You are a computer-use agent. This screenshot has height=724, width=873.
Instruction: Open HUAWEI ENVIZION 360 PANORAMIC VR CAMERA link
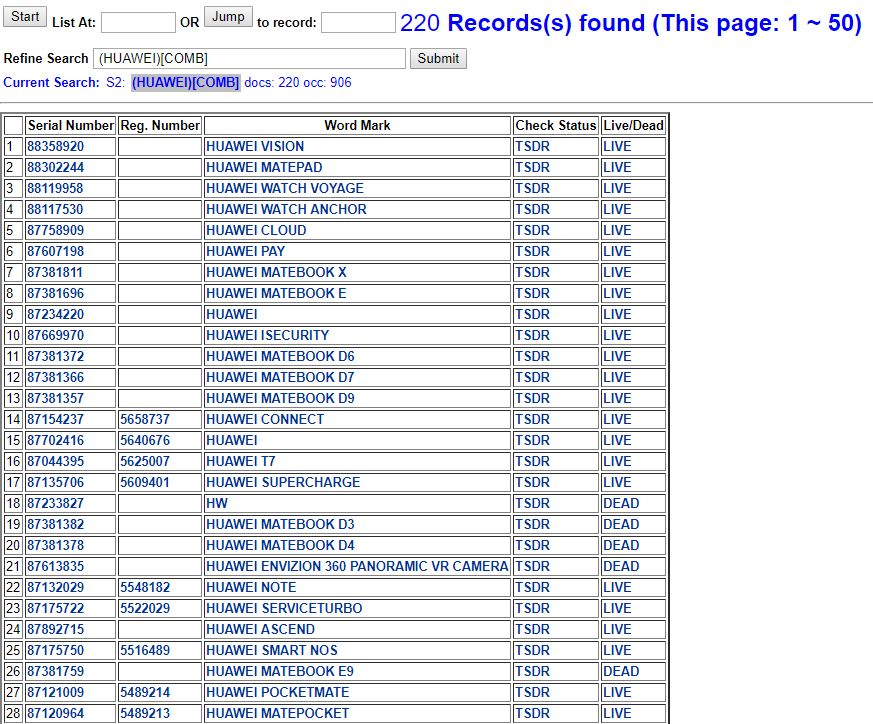(357, 566)
